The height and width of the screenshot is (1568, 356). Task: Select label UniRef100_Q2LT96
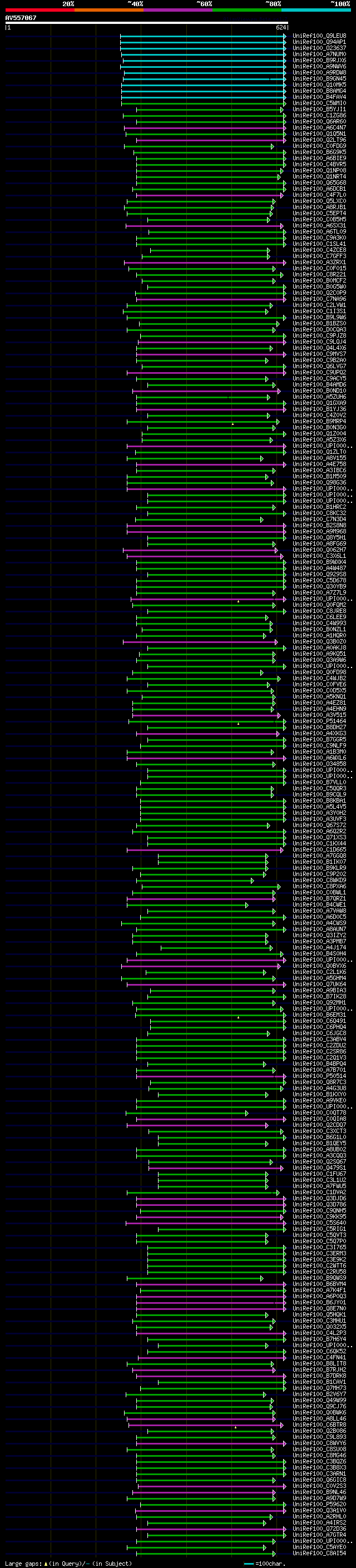pyautogui.click(x=319, y=140)
